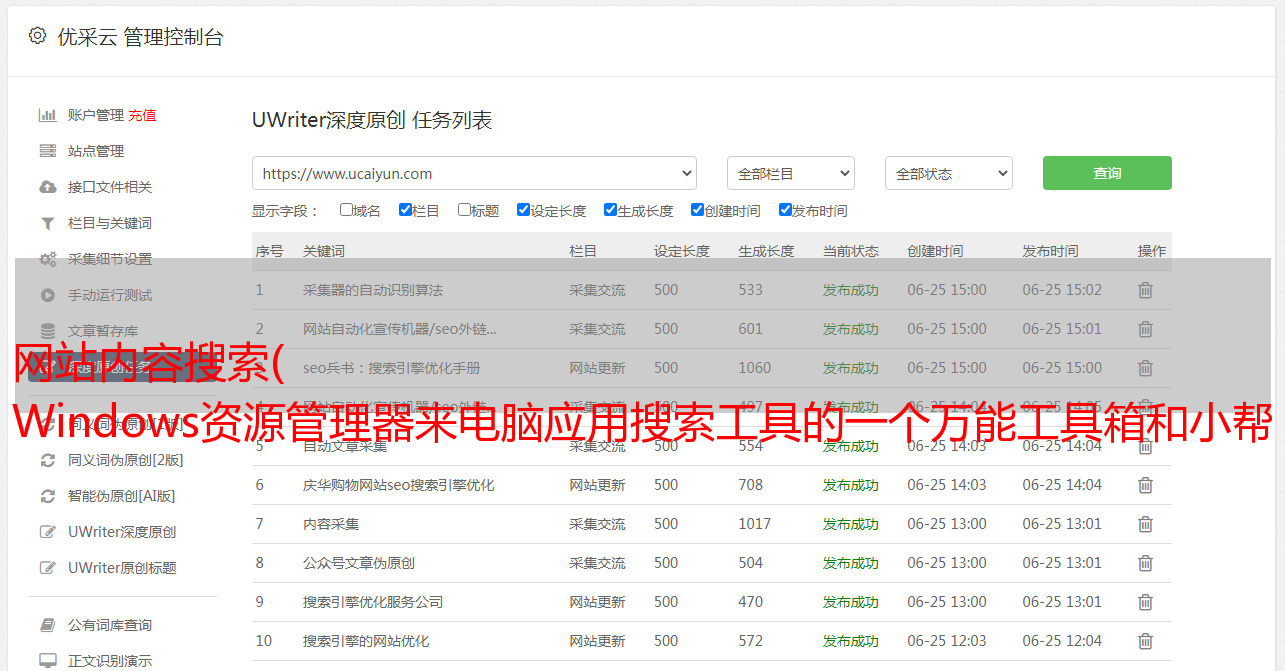The width and height of the screenshot is (1285, 671).
Task: Click the 发布时间 column header
Action: click(x=1050, y=251)
